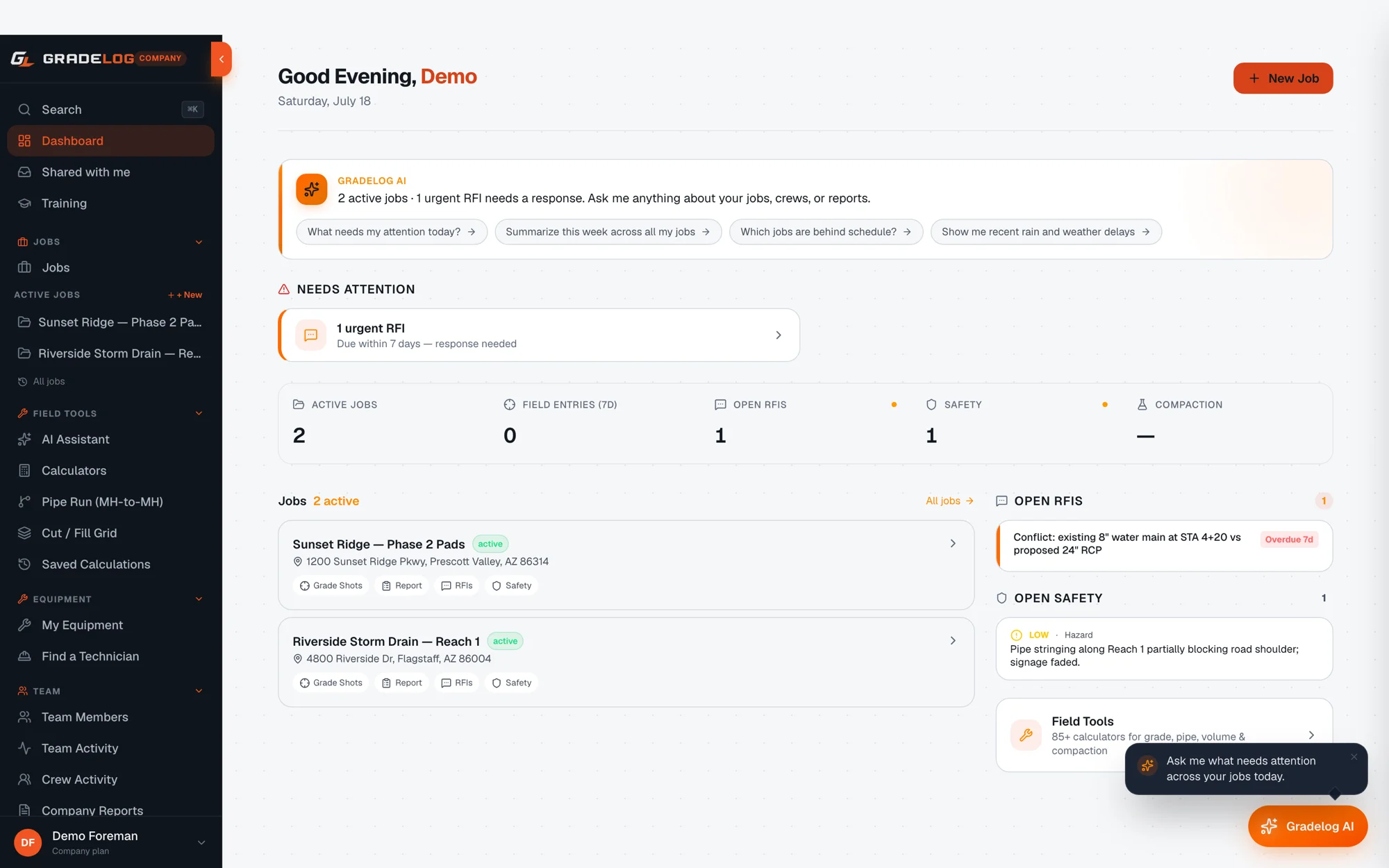Screen dimensions: 1389x868
Task: Click the Open RFIs count badge
Action: click(1324, 501)
